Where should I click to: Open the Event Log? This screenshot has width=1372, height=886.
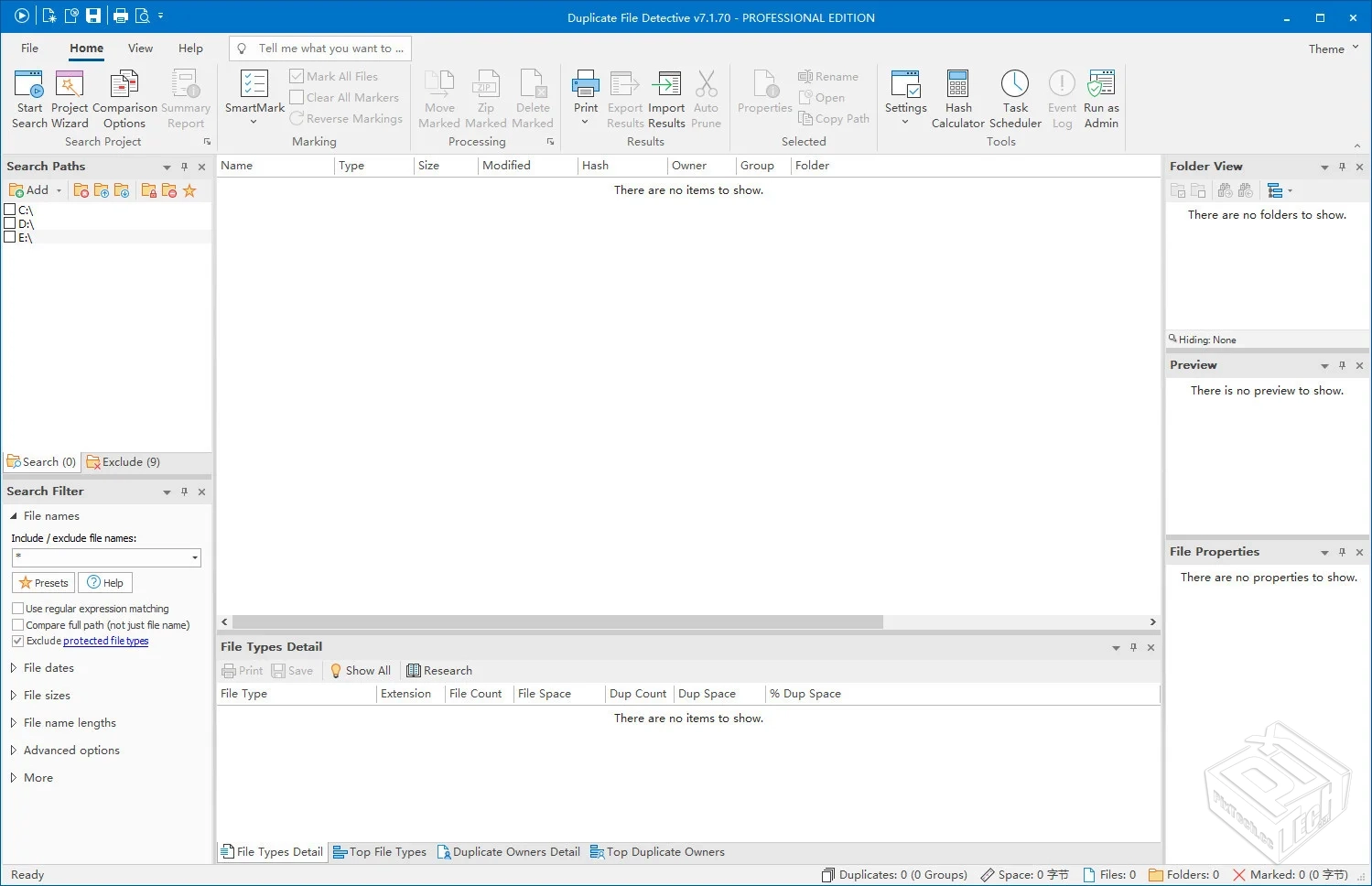tap(1061, 96)
